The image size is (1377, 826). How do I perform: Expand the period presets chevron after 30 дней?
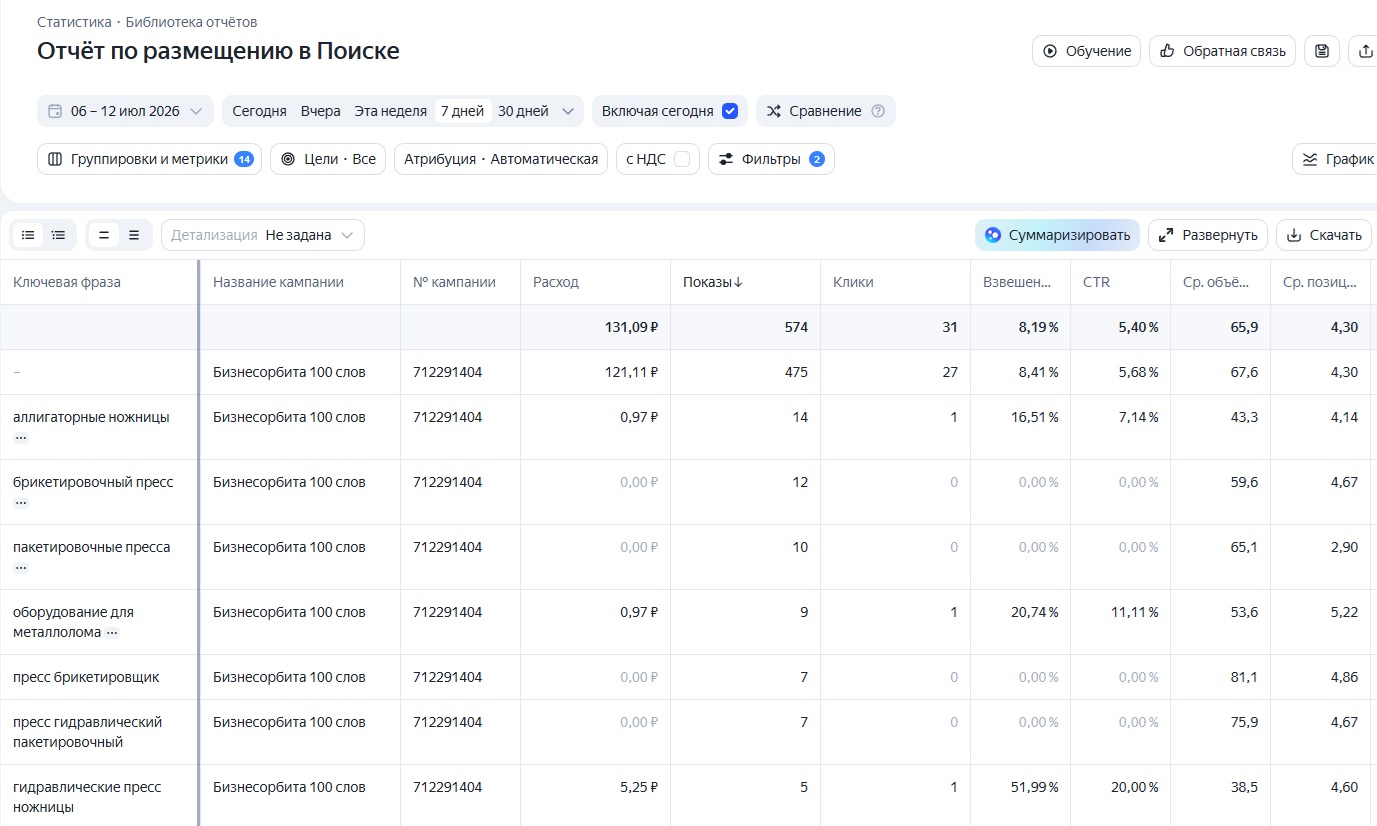[x=568, y=111]
